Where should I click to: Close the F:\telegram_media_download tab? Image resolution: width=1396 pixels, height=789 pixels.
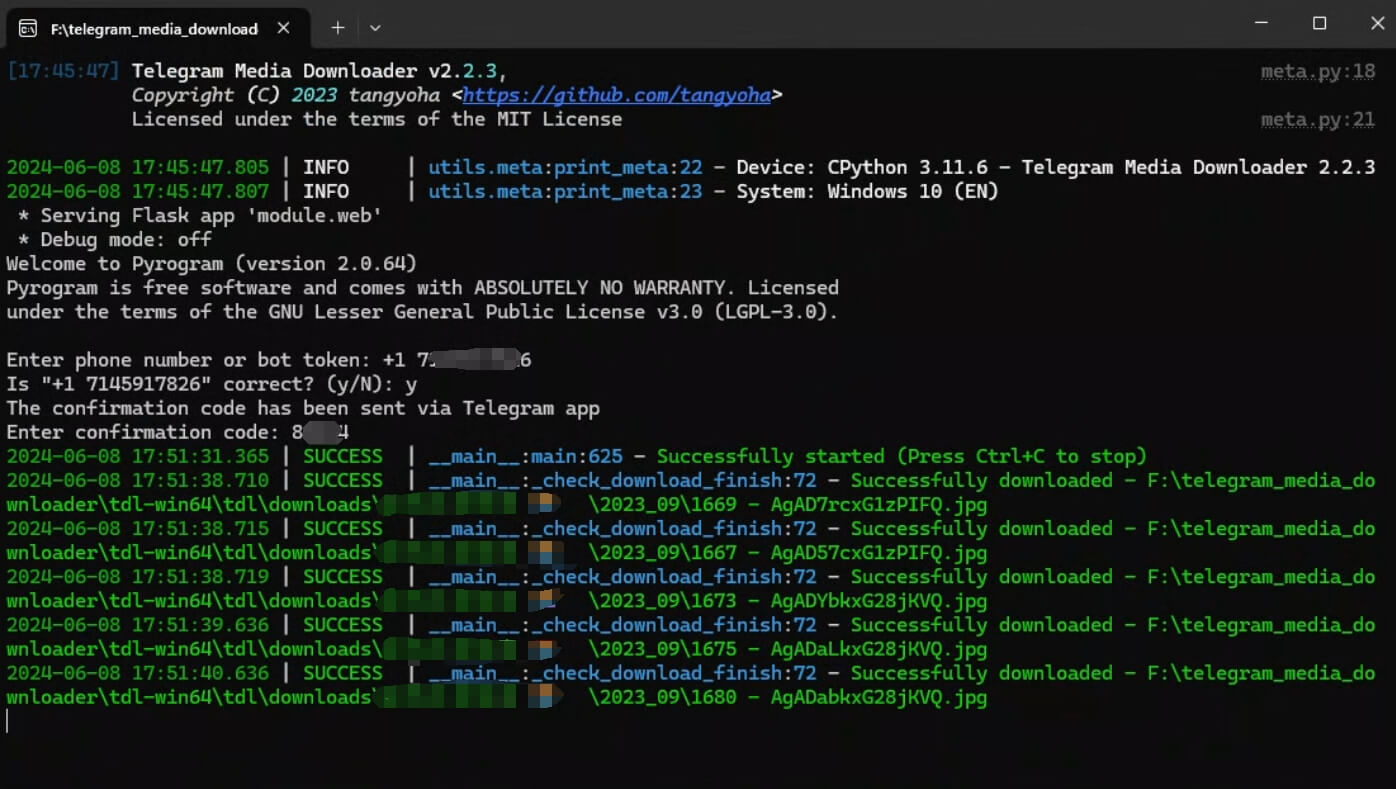pos(284,28)
